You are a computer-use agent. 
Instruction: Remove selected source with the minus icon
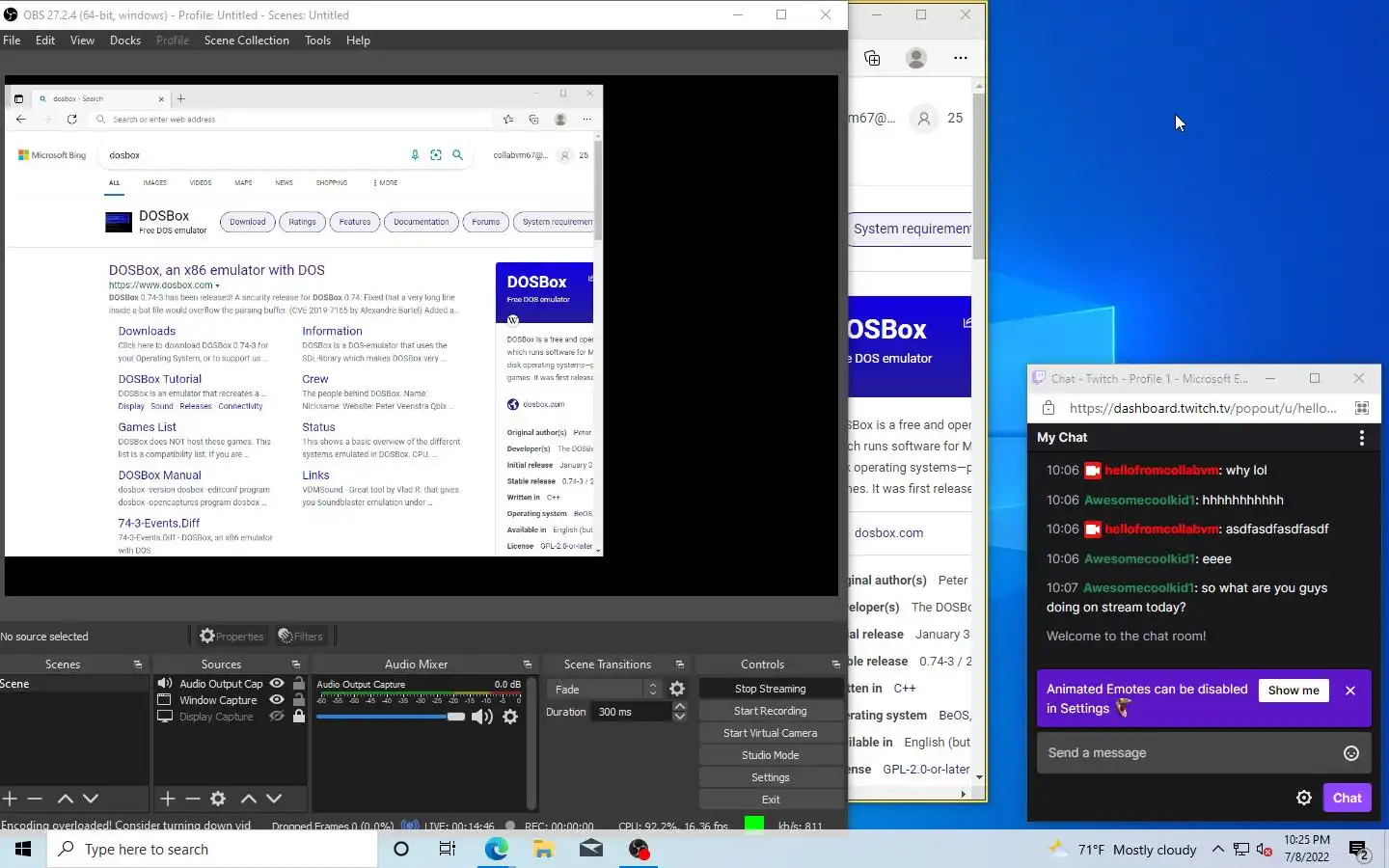tap(192, 799)
